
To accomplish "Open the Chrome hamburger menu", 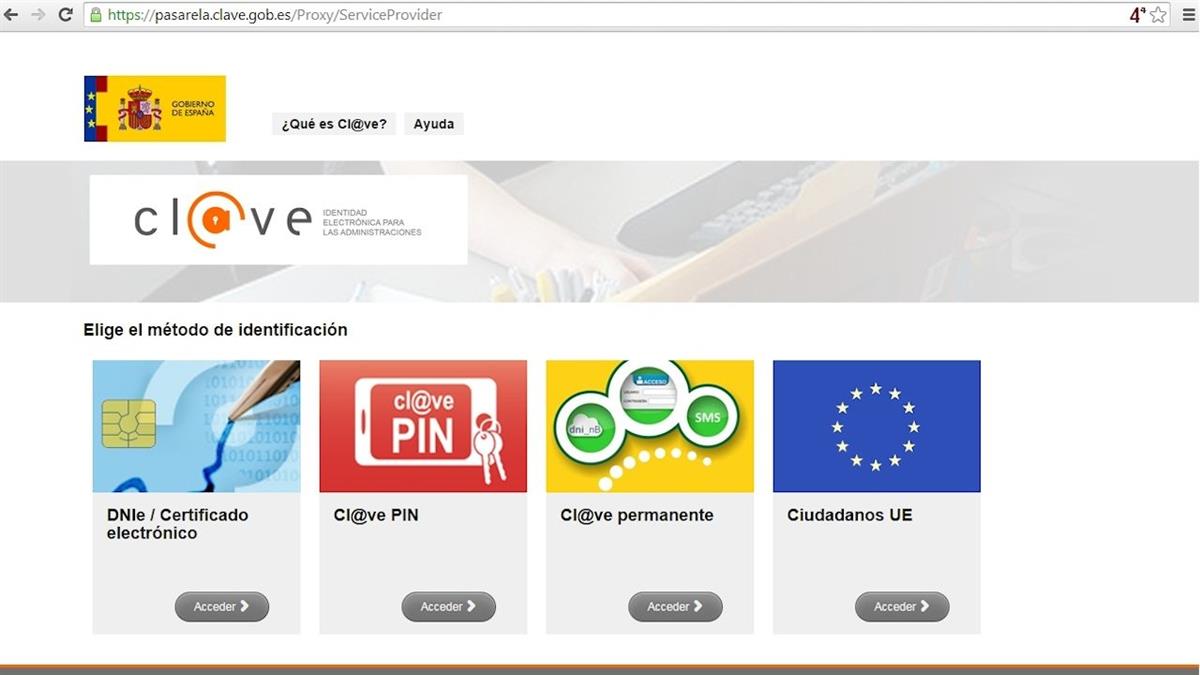I will [x=1186, y=15].
